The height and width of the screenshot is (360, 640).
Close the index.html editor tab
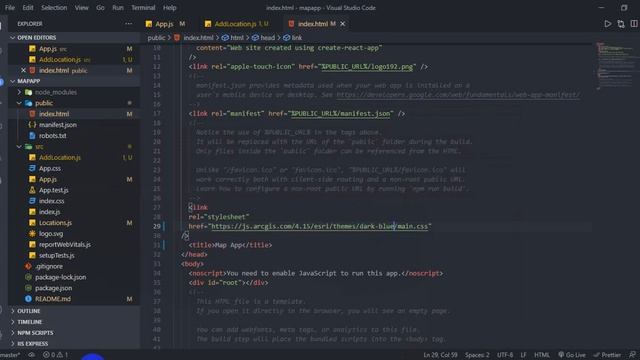pos(343,24)
